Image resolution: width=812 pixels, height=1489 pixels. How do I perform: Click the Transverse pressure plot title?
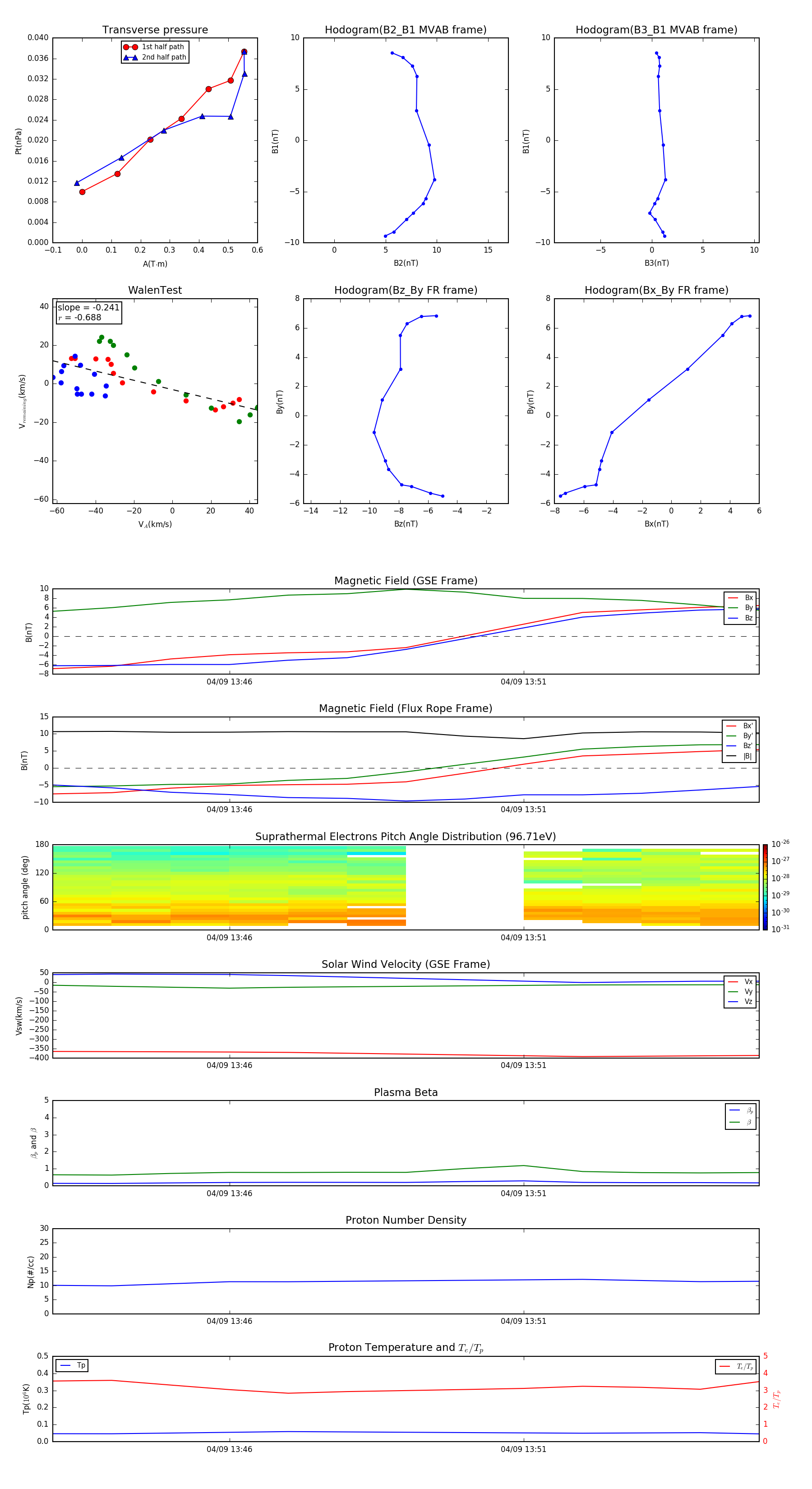(x=155, y=30)
